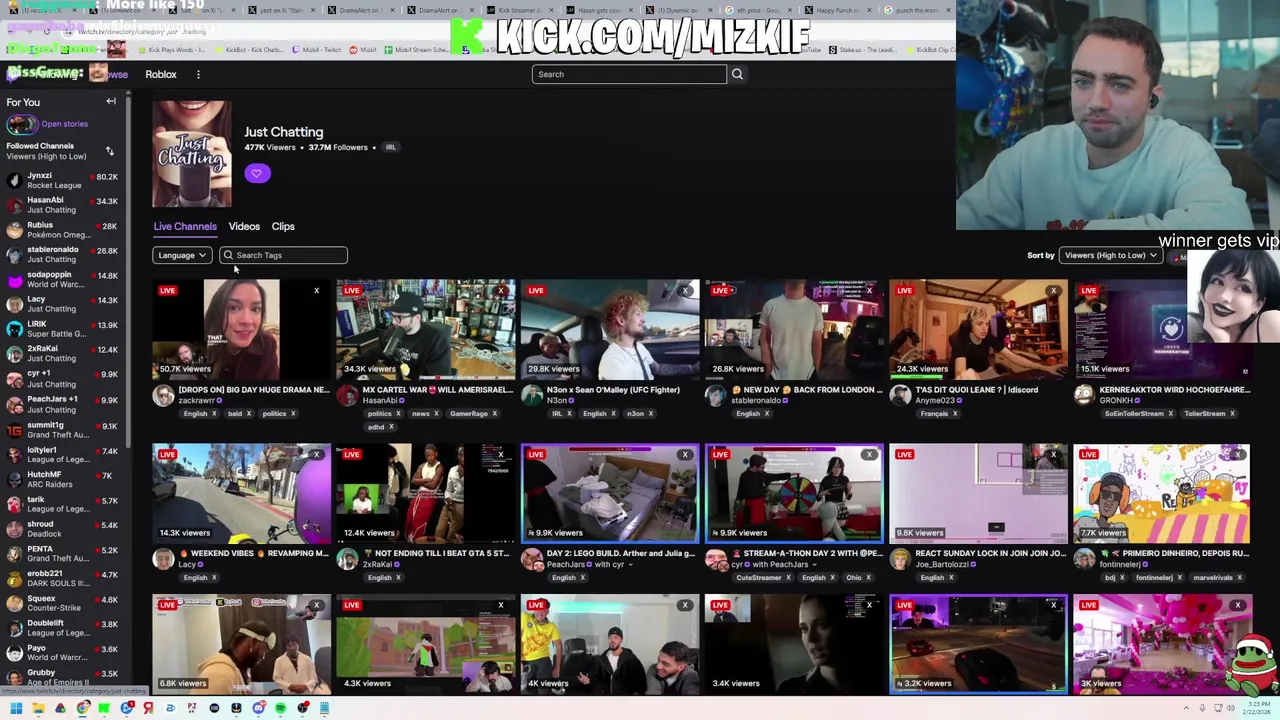Click the Anyme023 channel avatar
Screen dimensions: 1280x720
tap(899, 396)
